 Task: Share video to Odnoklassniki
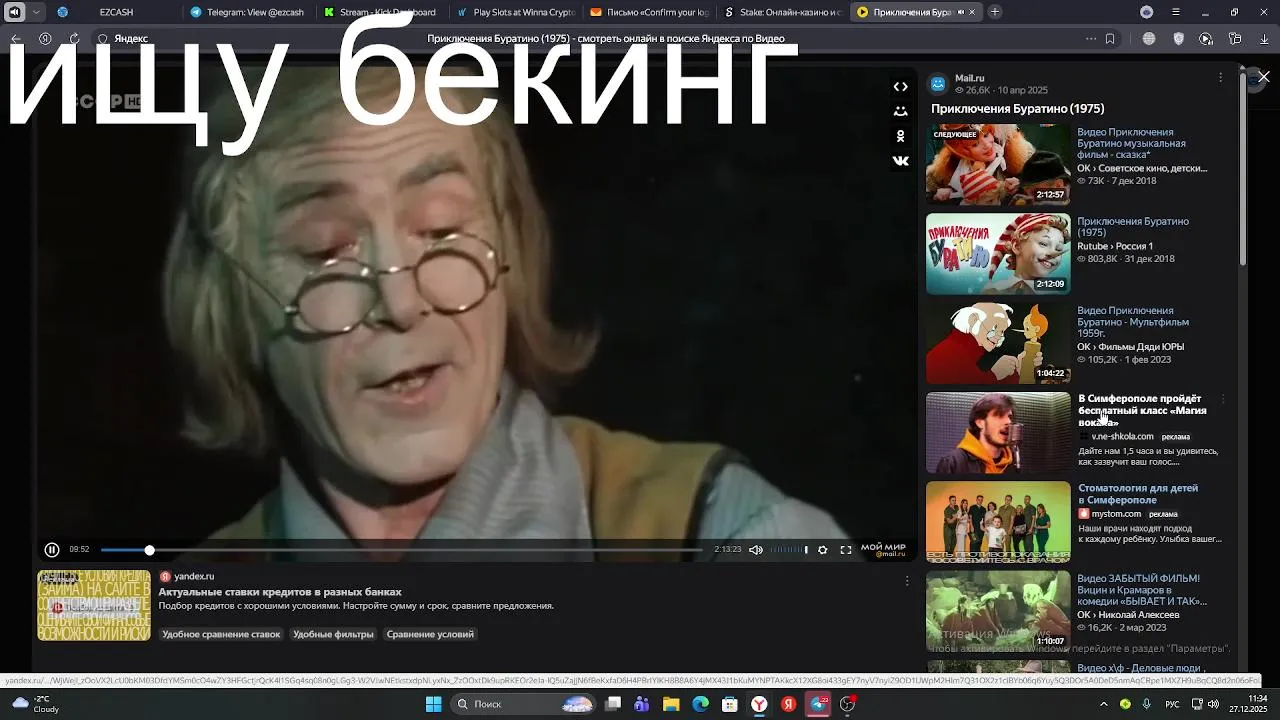pos(901,136)
